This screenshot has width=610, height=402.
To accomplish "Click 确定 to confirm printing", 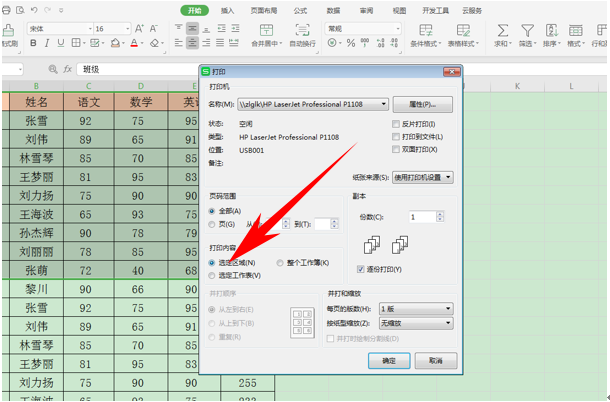I will (389, 361).
